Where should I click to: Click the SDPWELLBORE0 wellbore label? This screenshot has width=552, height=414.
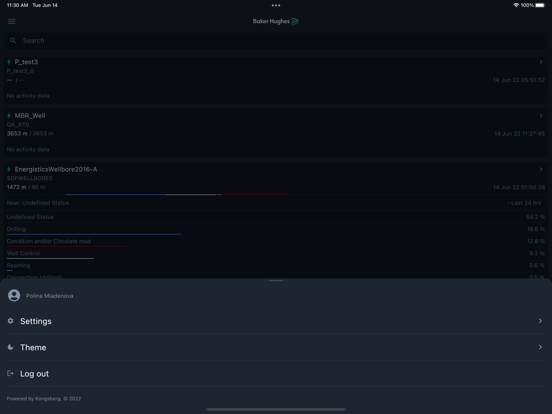click(30, 178)
